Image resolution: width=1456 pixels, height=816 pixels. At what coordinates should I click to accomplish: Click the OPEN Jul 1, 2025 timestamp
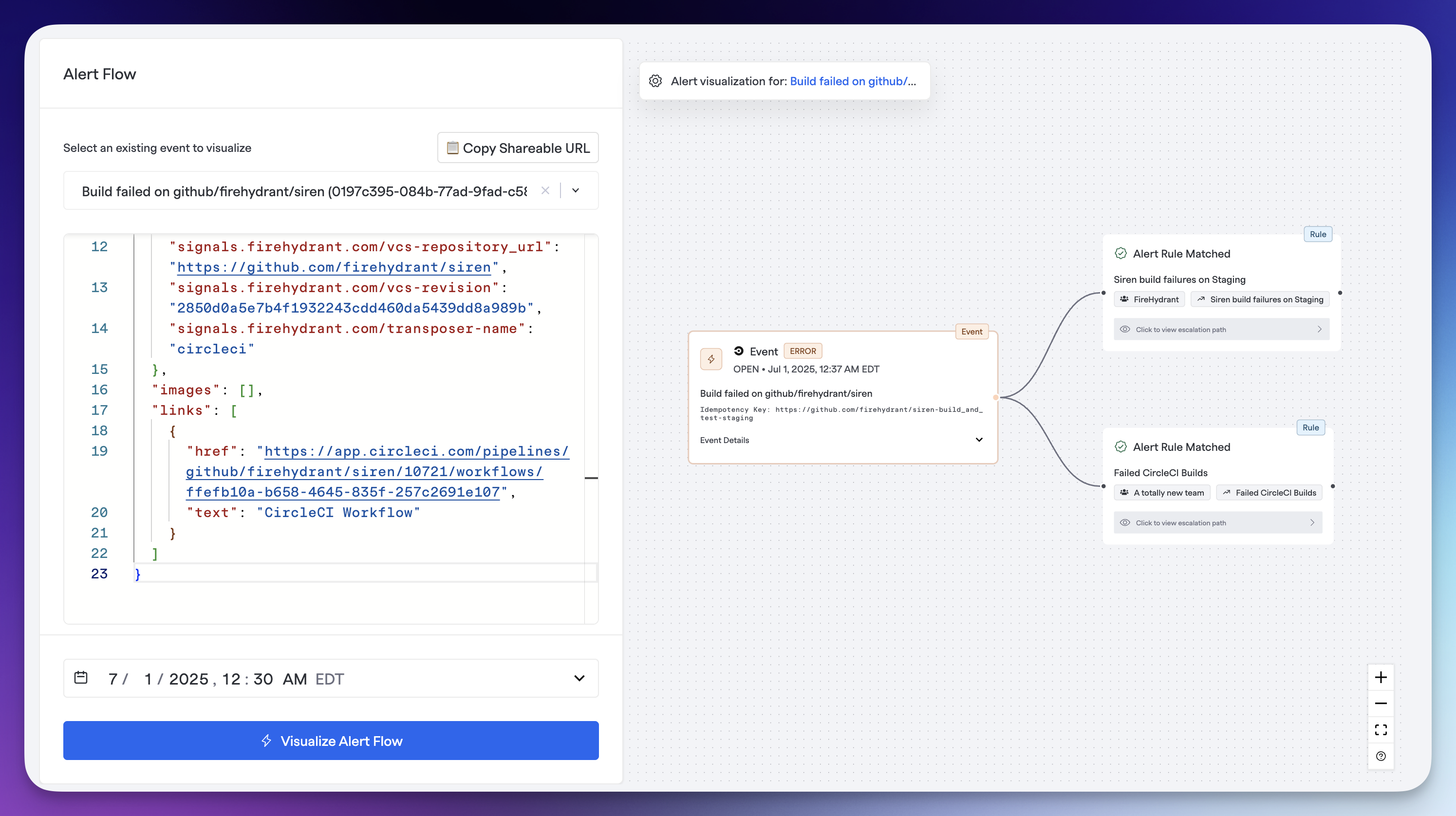(806, 369)
